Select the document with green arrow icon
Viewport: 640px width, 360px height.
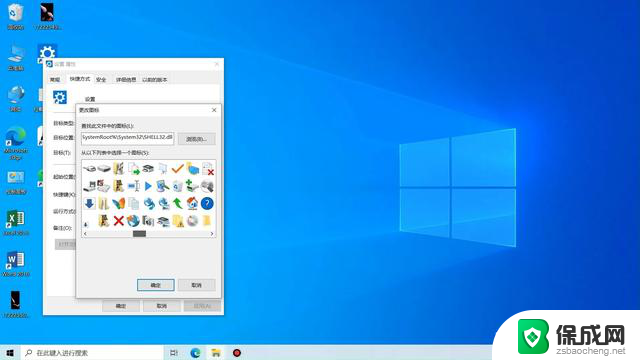click(133, 168)
